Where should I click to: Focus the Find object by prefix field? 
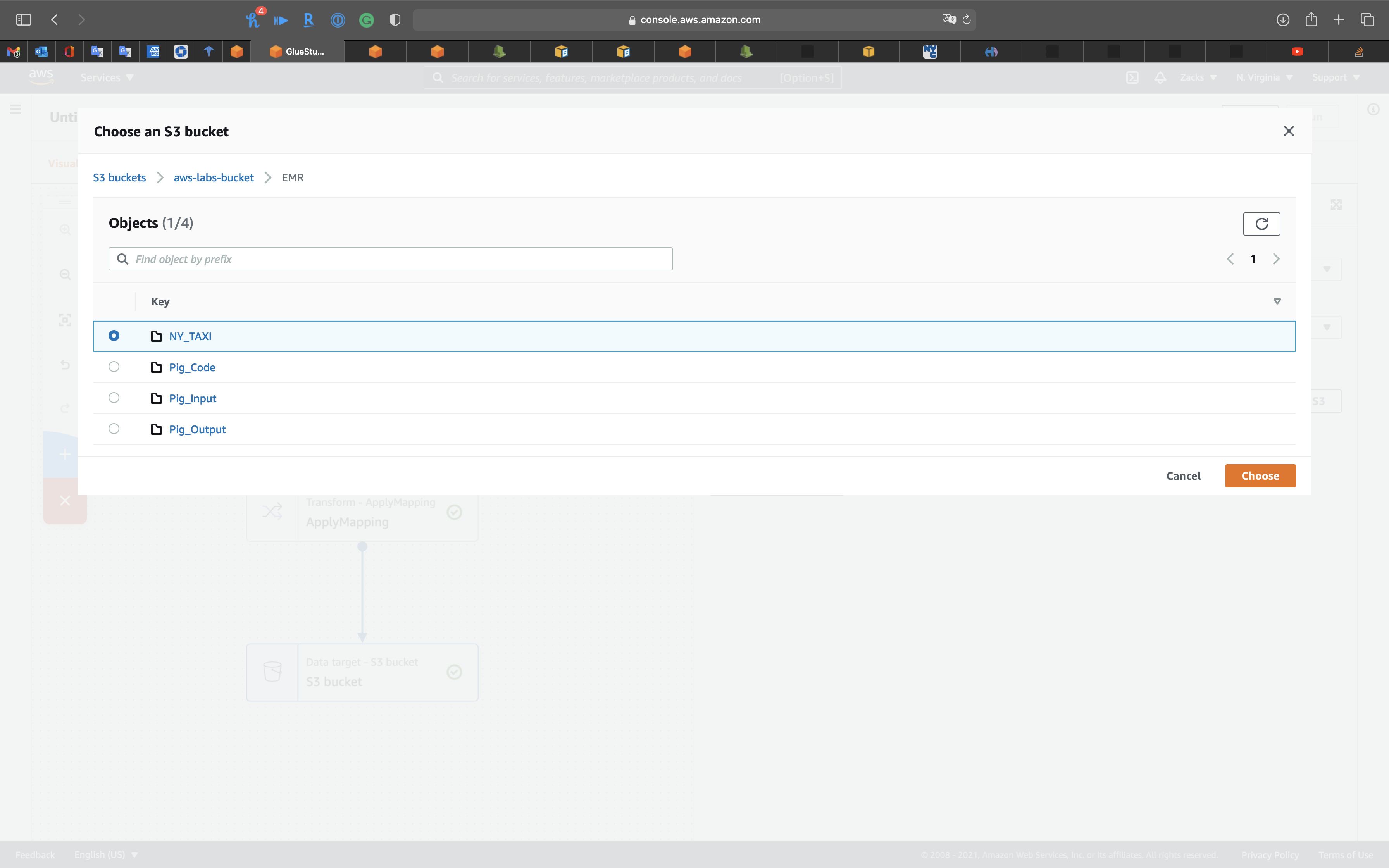(x=390, y=259)
